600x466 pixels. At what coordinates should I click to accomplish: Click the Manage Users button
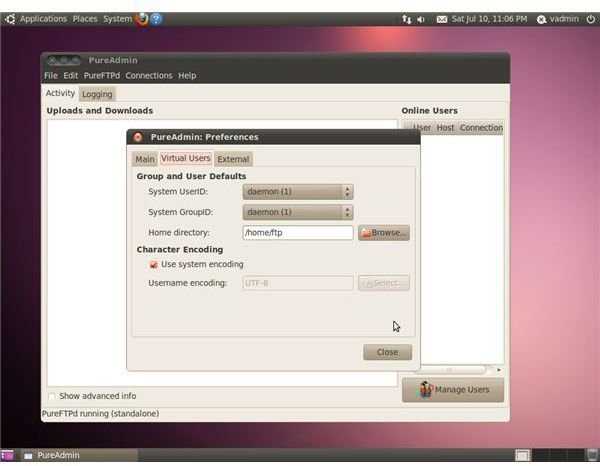(453, 390)
